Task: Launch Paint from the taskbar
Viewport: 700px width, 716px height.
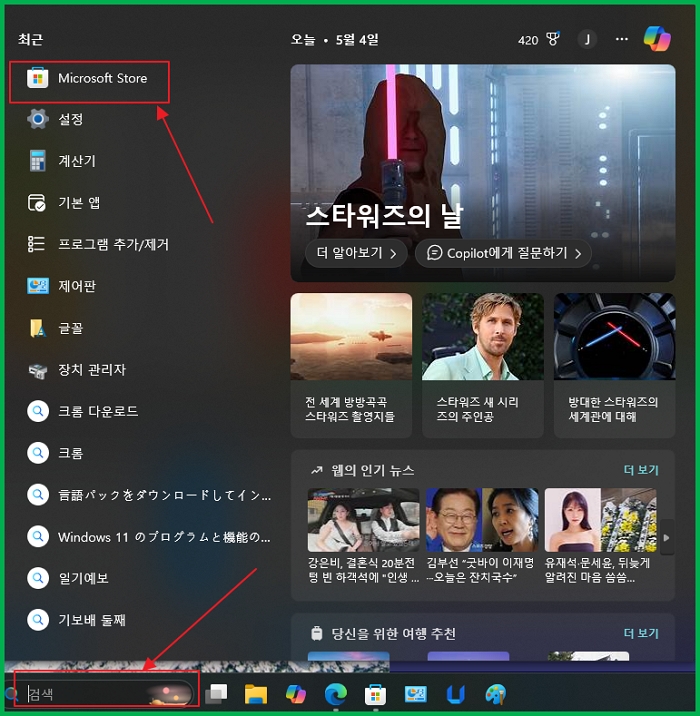Action: pos(495,694)
